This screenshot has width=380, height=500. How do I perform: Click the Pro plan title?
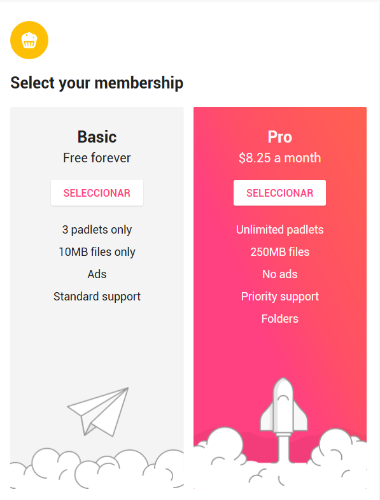[x=280, y=137]
